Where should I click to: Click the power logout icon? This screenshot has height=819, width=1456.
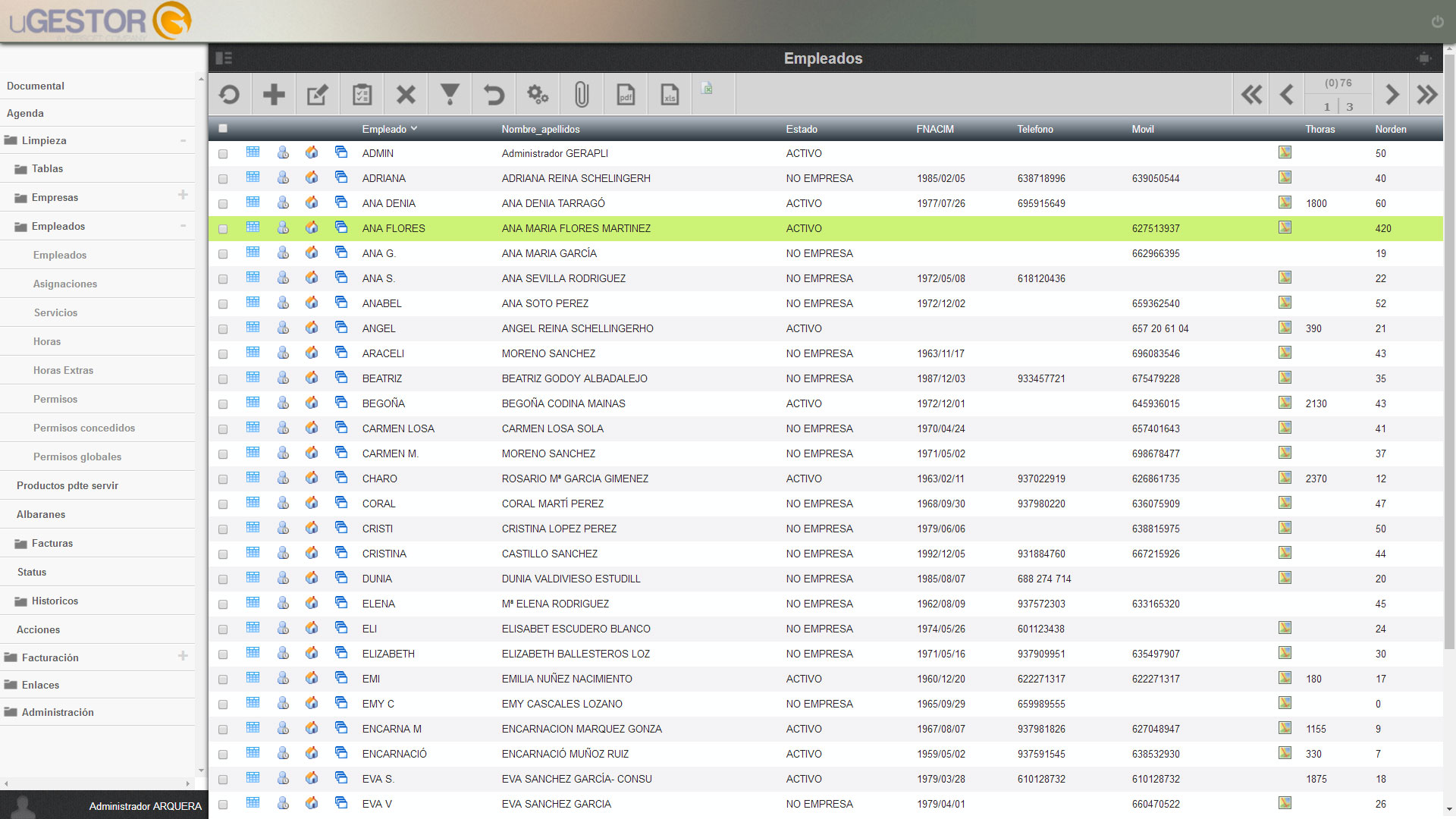pos(1437,22)
